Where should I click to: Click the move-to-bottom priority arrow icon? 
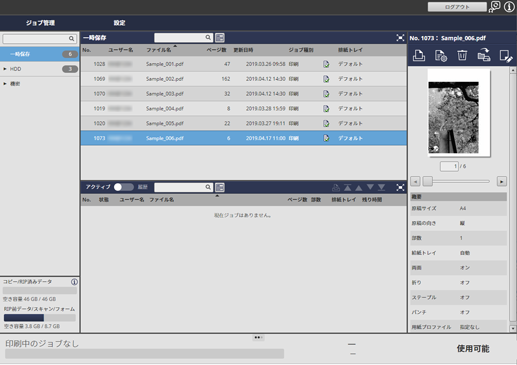(x=381, y=188)
